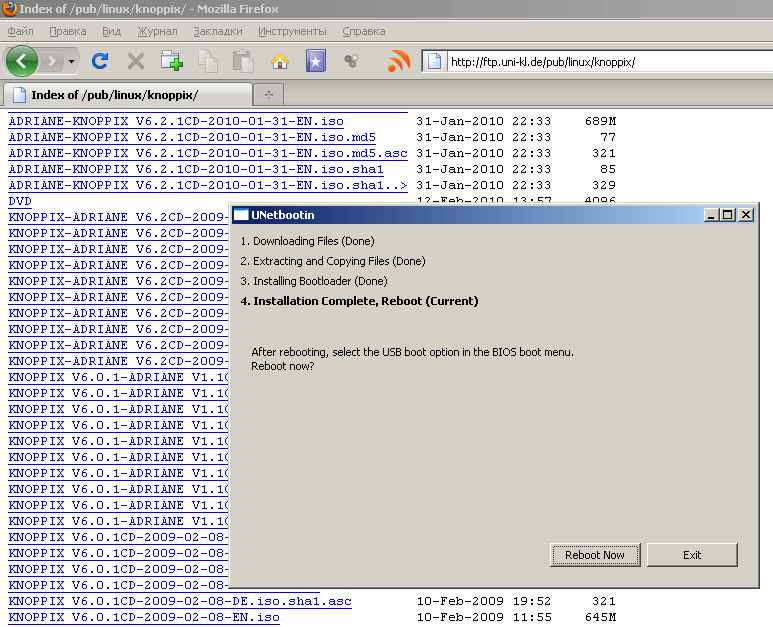Close the UNetbootin dialog
The width and height of the screenshot is (773, 627).
click(x=746, y=215)
